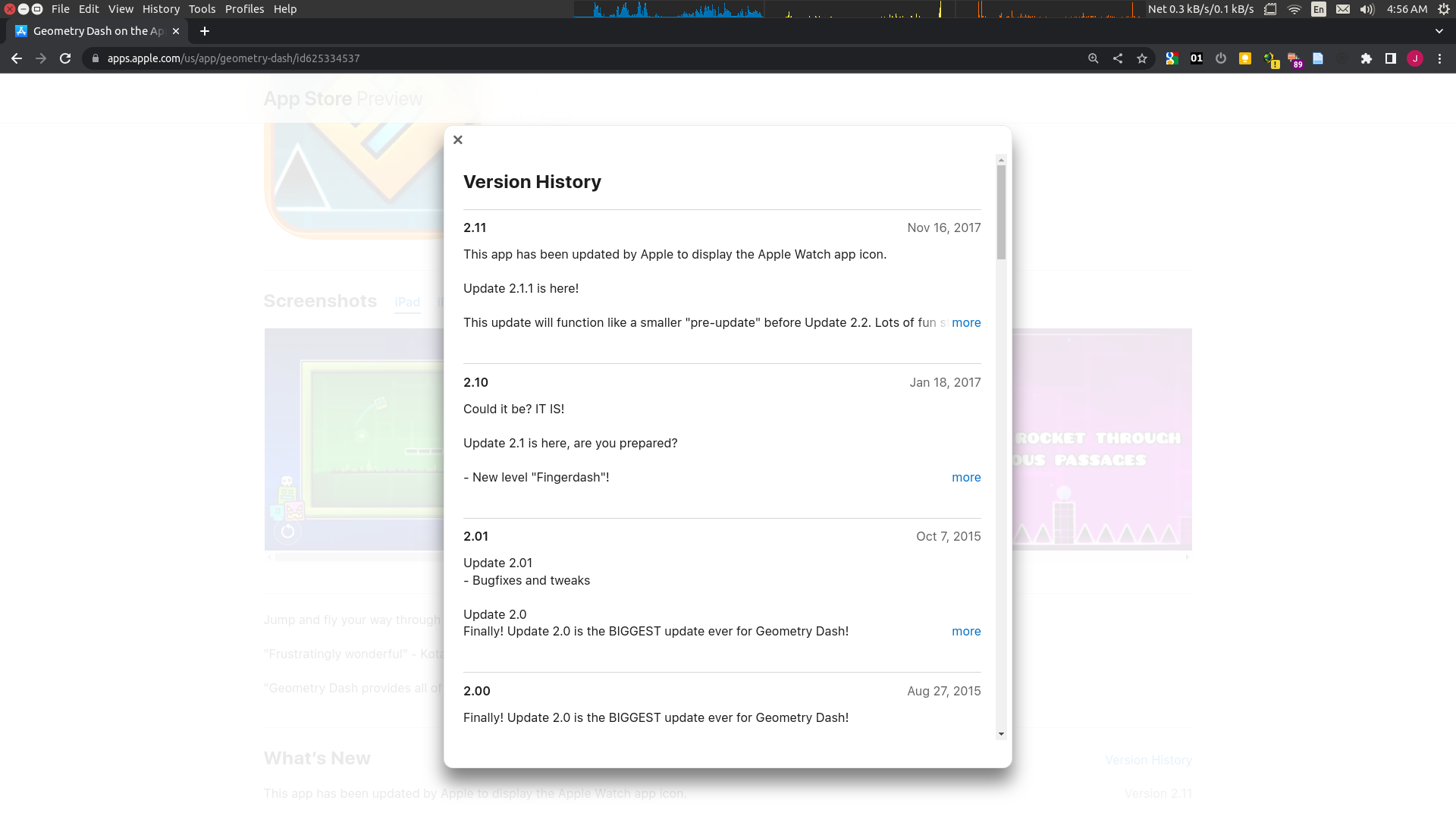Click the version number 2.01

pos(475,536)
